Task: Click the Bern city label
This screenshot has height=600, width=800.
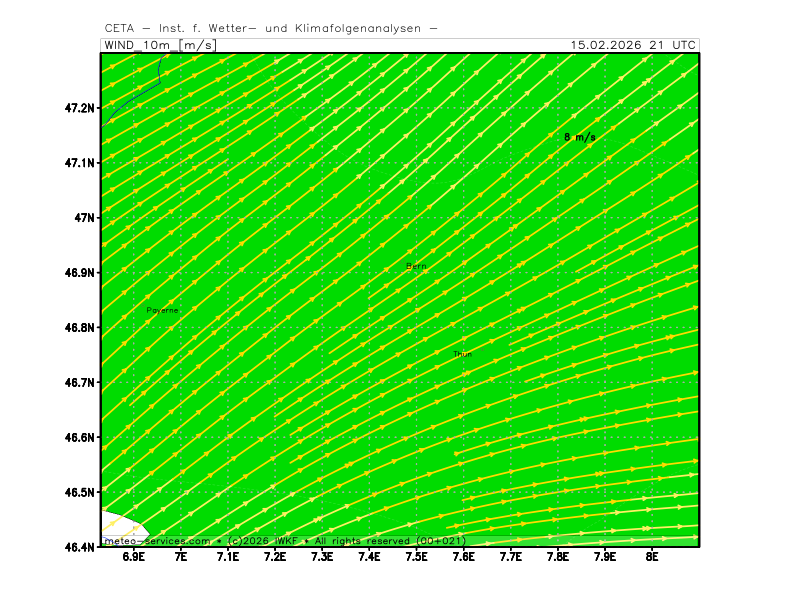Action: point(416,266)
